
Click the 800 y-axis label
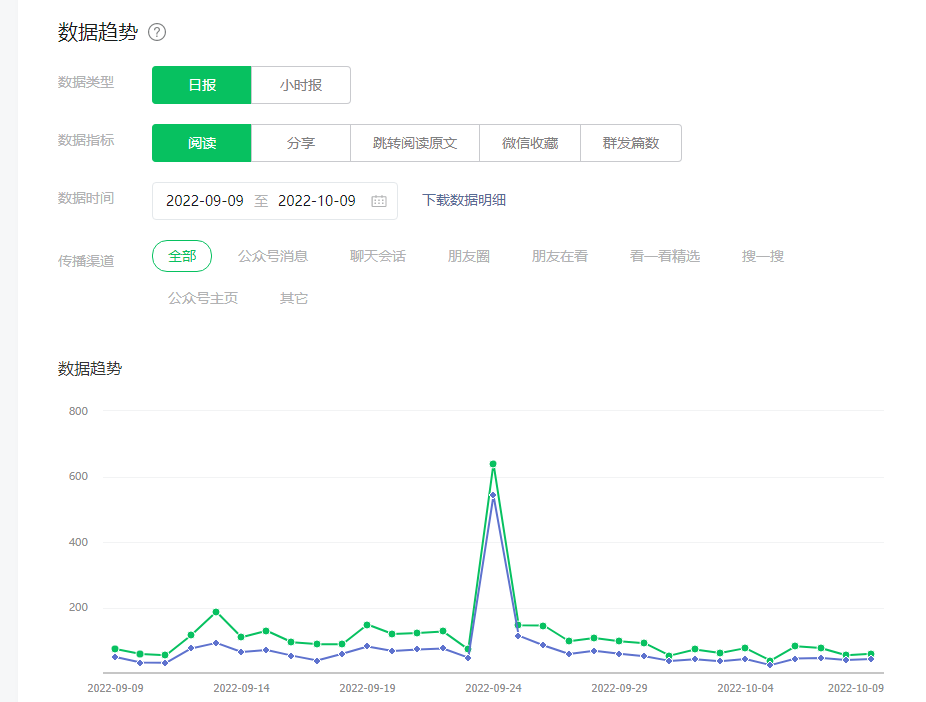click(78, 411)
